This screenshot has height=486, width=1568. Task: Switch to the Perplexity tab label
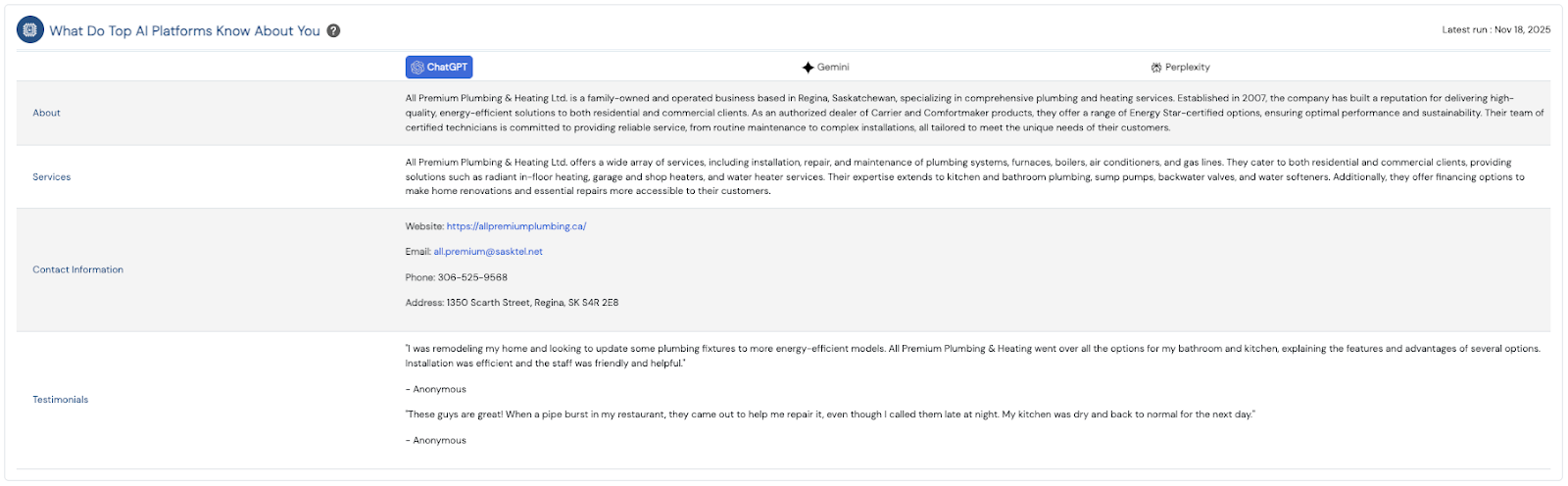click(x=1188, y=68)
